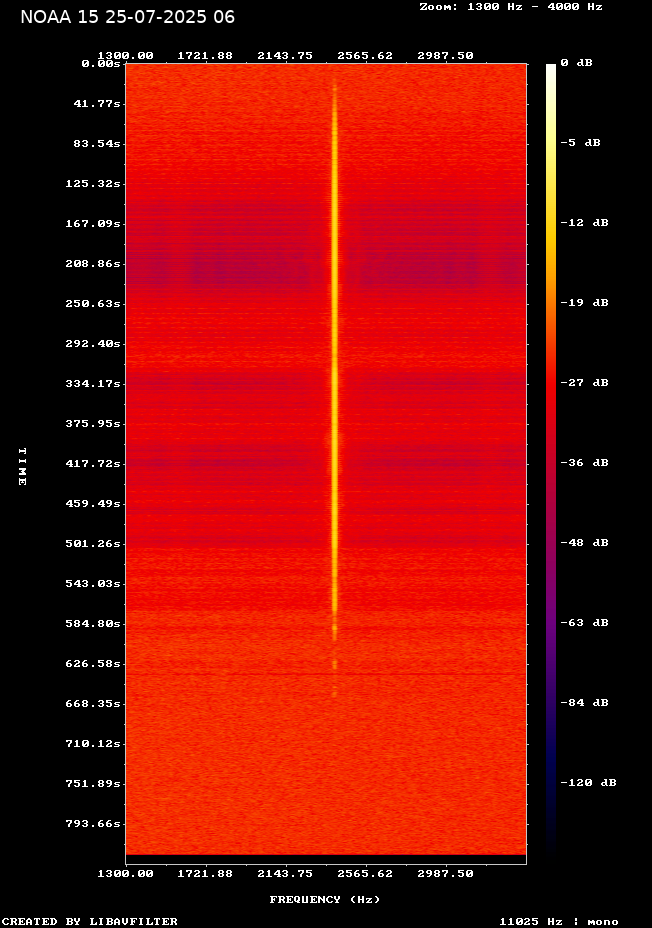
Task: Click the 0 dB scale label
Action: [577, 63]
